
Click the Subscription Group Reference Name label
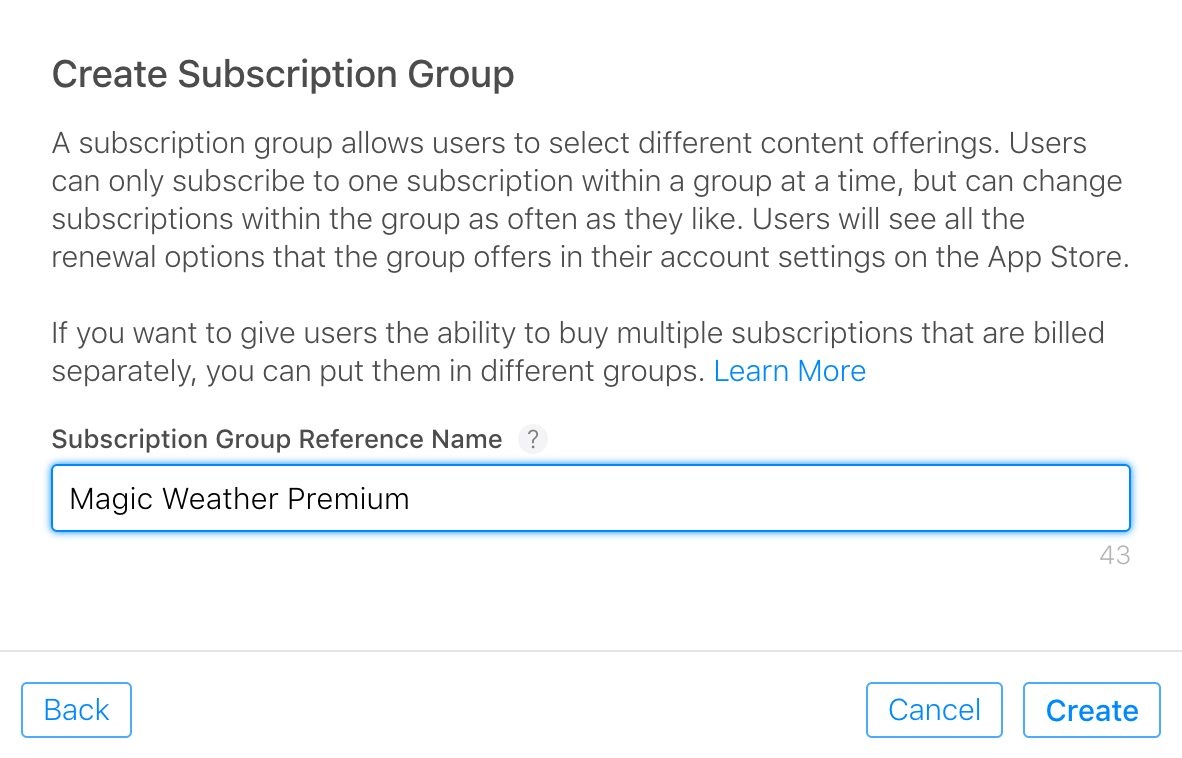(x=277, y=439)
